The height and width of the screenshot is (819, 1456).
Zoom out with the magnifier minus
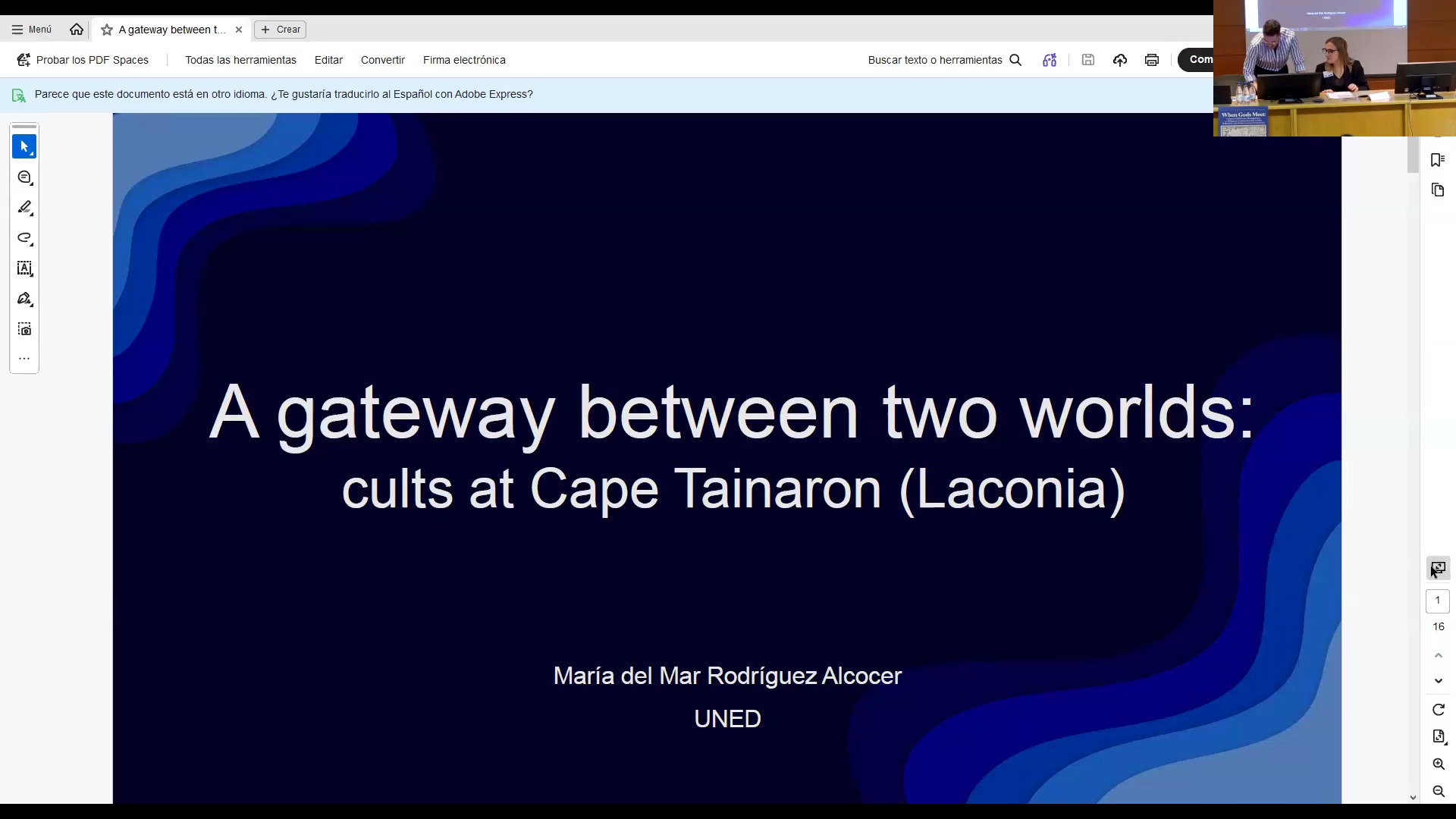[x=1439, y=792]
